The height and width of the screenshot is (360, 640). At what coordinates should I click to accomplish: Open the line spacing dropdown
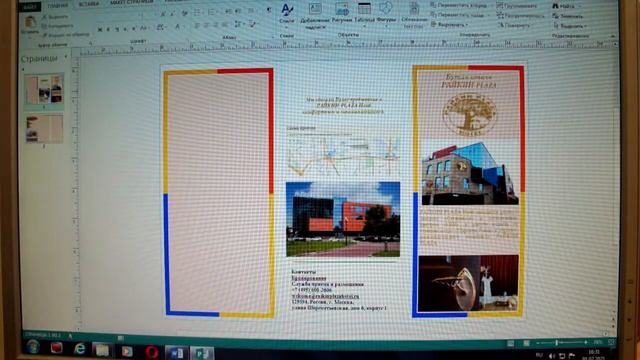click(x=239, y=24)
